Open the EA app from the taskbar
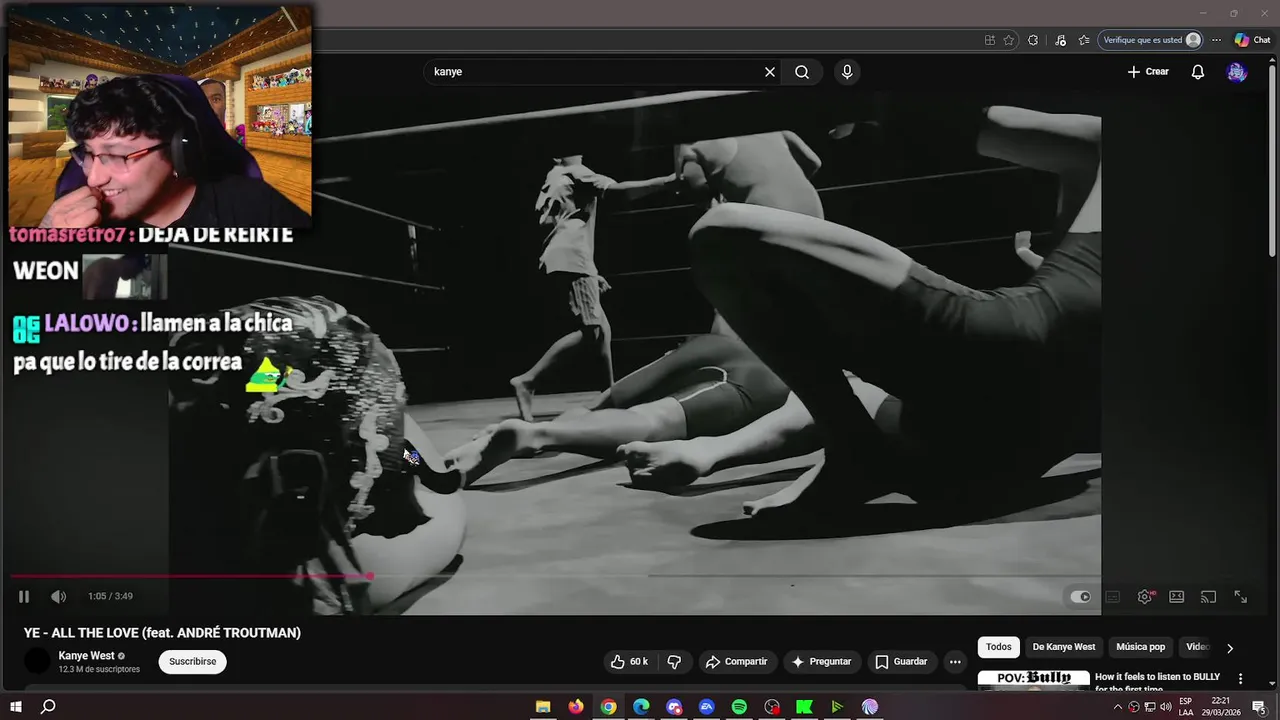1280x720 pixels. pos(707,707)
